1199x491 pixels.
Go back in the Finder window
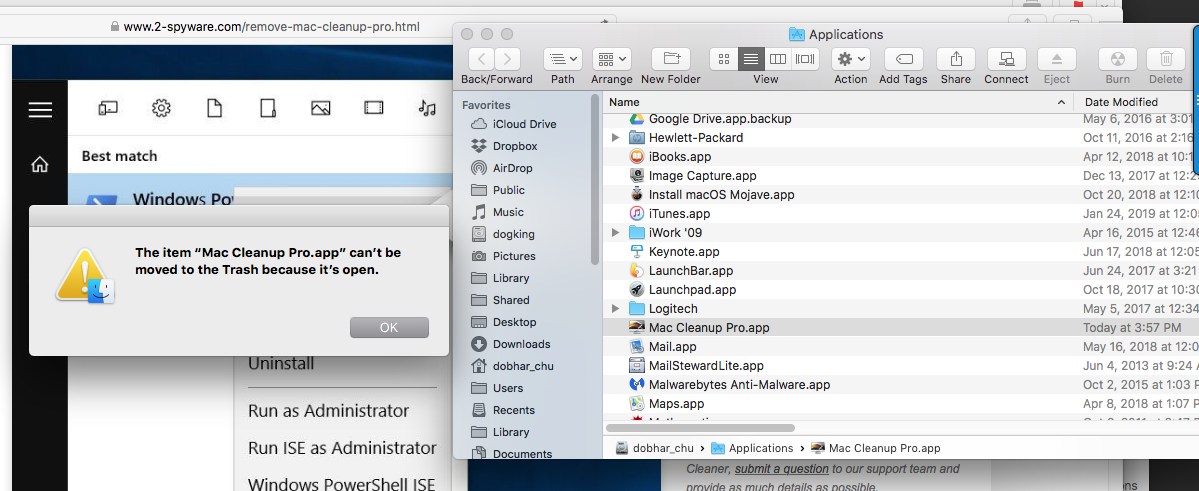[481, 59]
